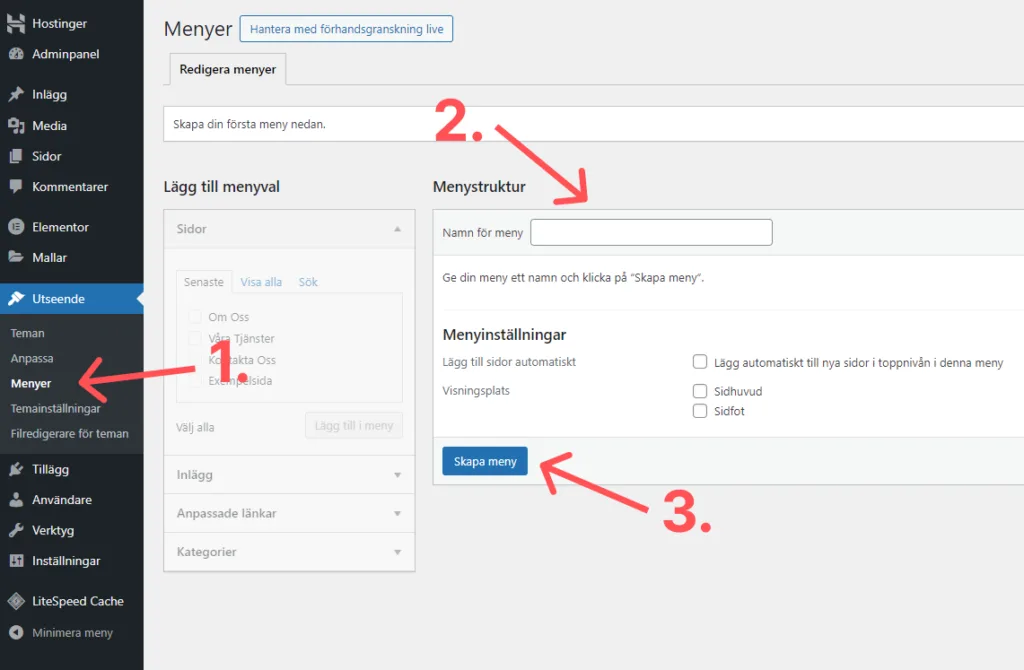This screenshot has width=1024, height=670.
Task: Select the Exempelsida page label
Action: pos(240,381)
